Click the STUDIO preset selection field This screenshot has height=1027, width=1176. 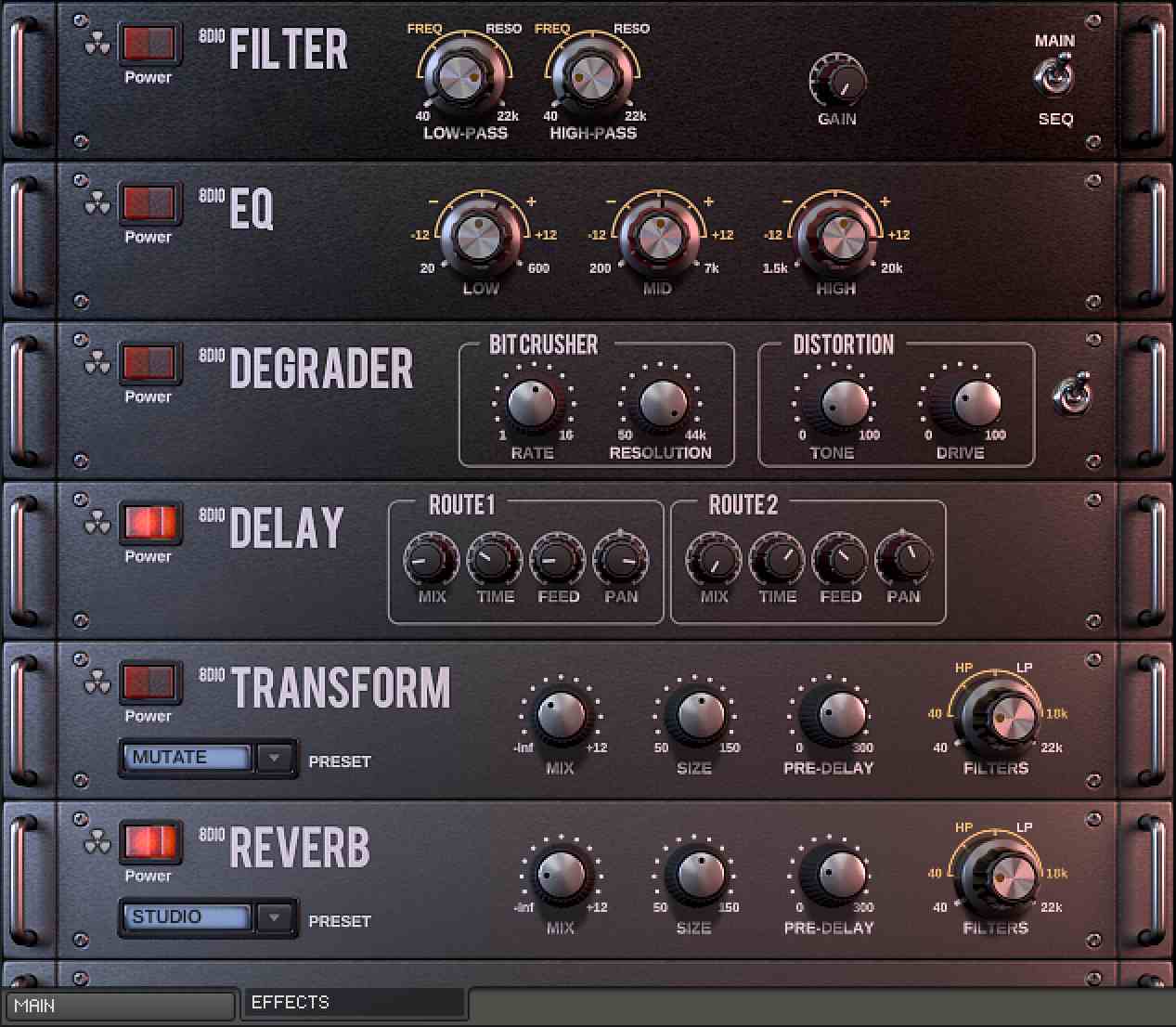coord(187,917)
